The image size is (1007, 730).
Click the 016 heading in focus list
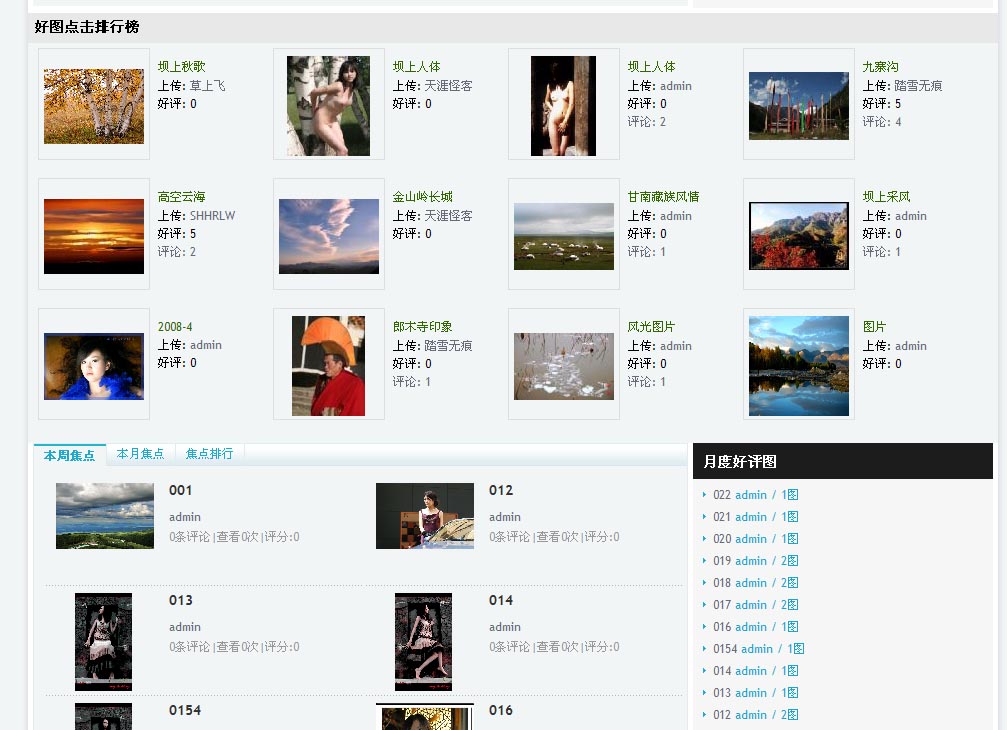(501, 710)
